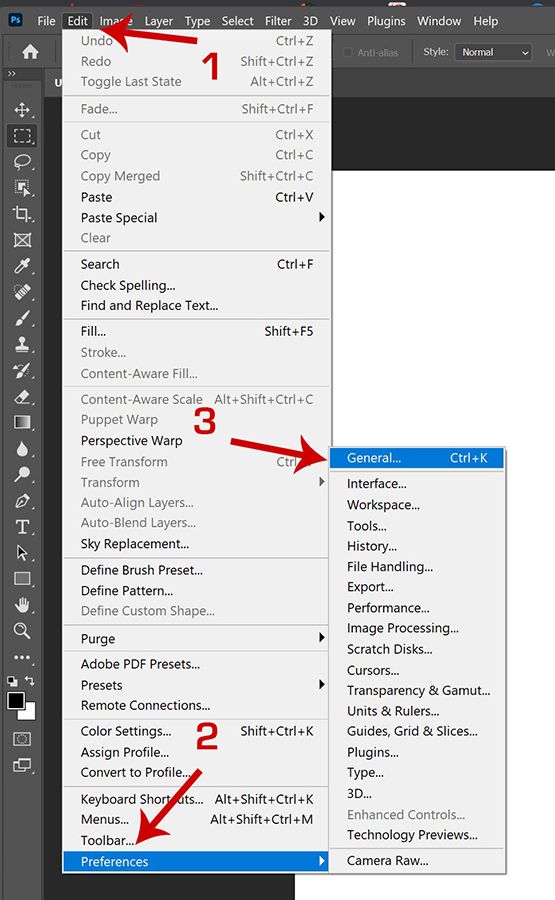
Task: Click the Home screen icon
Action: pos(30,52)
